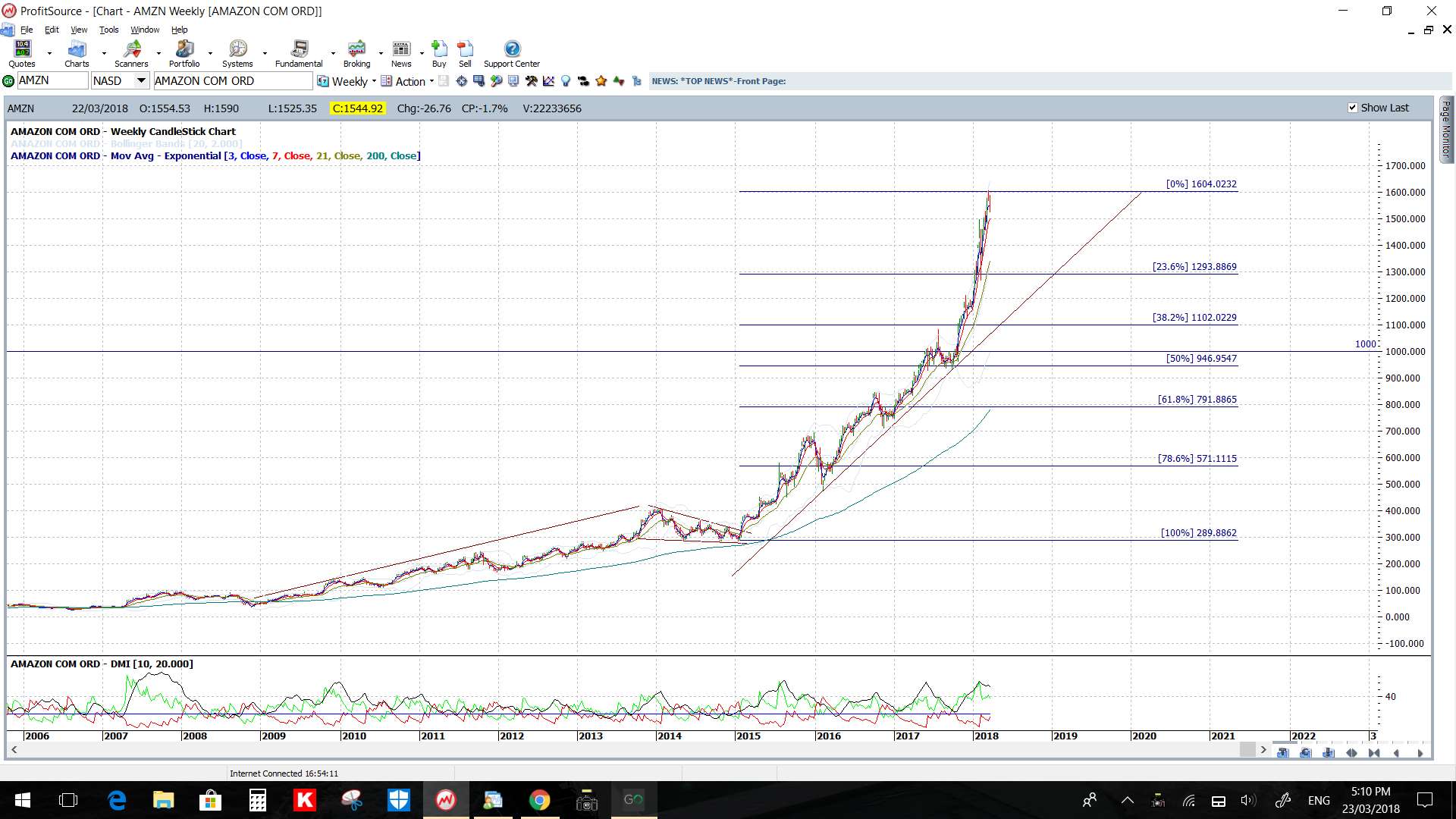Click the chart scrollbar left arrow

click(x=14, y=750)
